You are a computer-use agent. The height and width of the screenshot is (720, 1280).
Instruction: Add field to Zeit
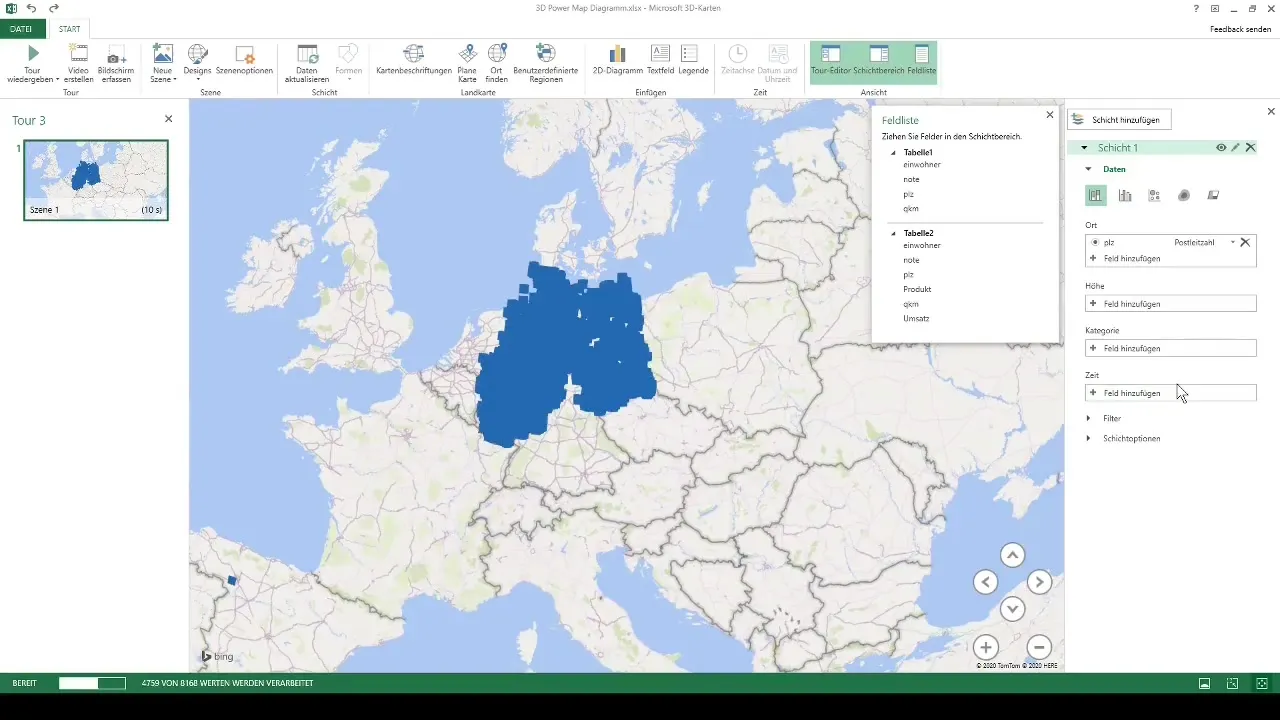[1170, 393]
